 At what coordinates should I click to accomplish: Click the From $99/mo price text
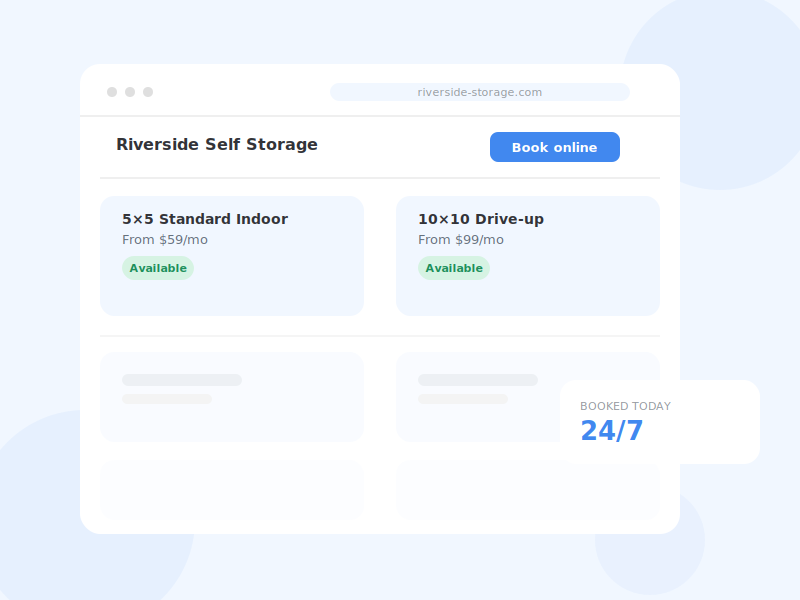(461, 240)
